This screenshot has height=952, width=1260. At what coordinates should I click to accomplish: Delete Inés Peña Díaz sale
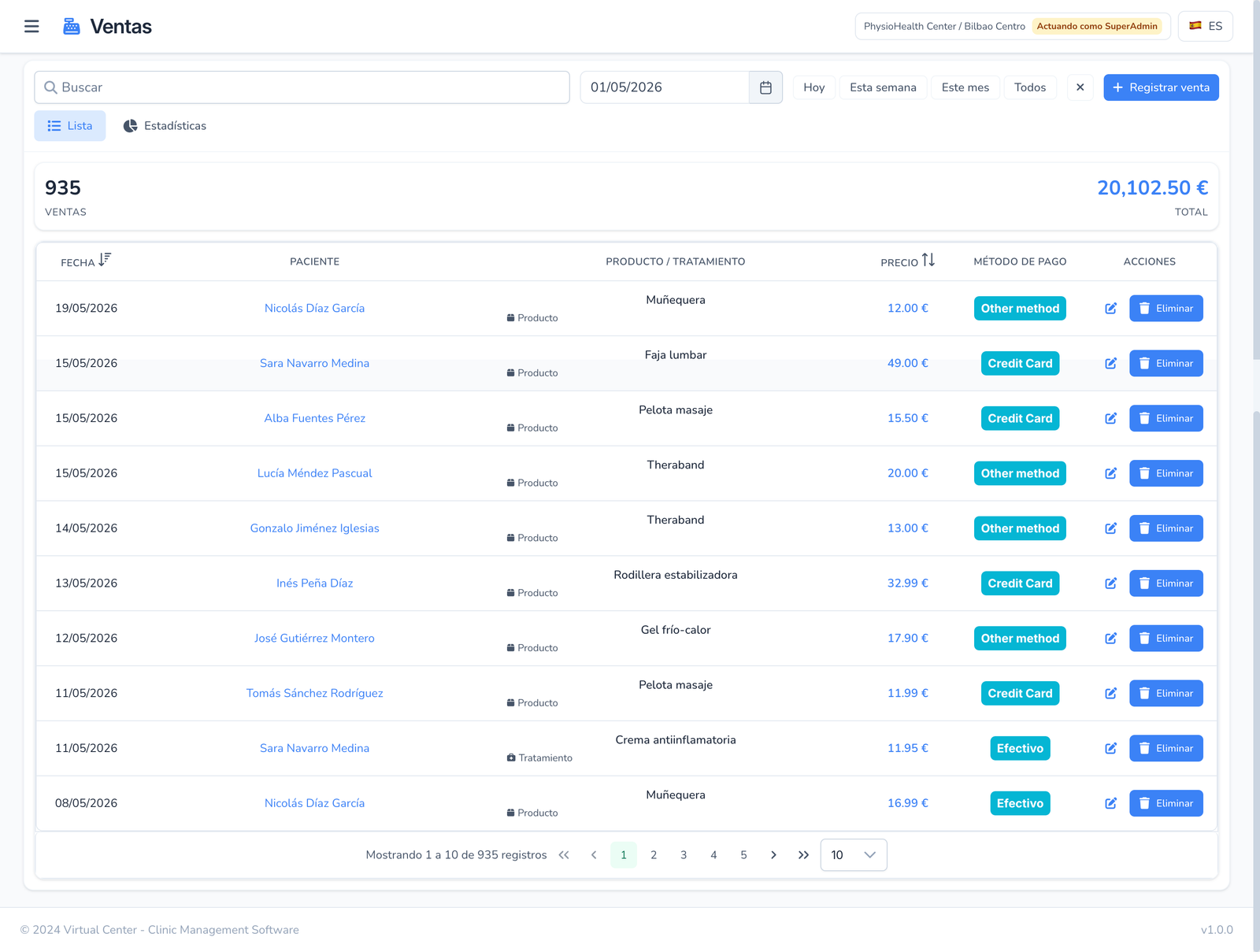pyautogui.click(x=1165, y=583)
